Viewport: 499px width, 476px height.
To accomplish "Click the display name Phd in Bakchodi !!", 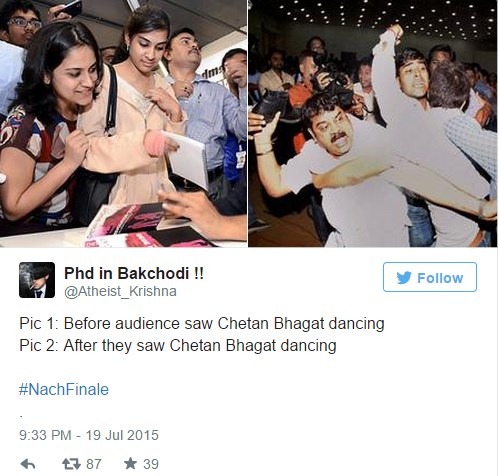I will coord(134,274).
